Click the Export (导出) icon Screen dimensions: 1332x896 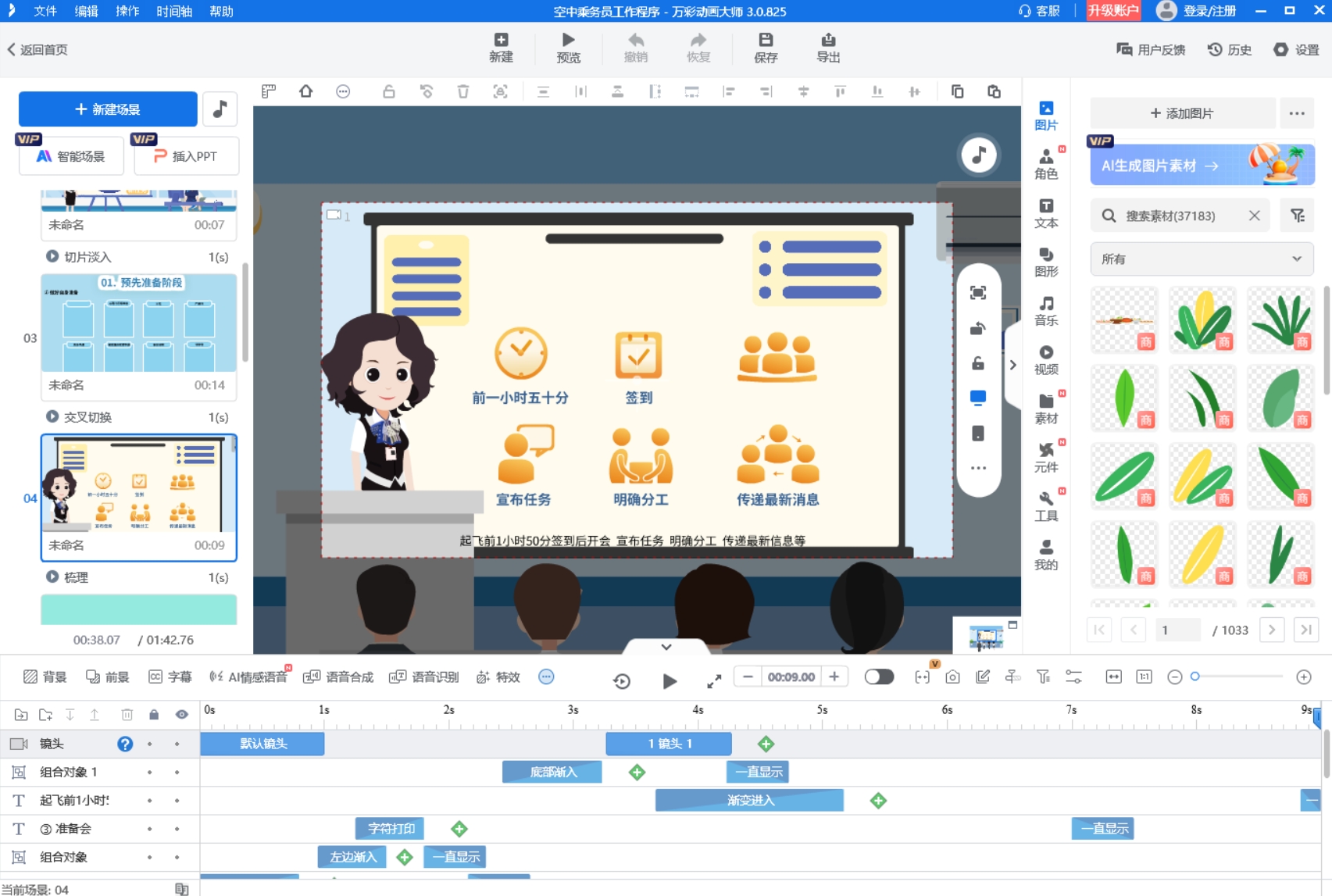click(x=827, y=40)
